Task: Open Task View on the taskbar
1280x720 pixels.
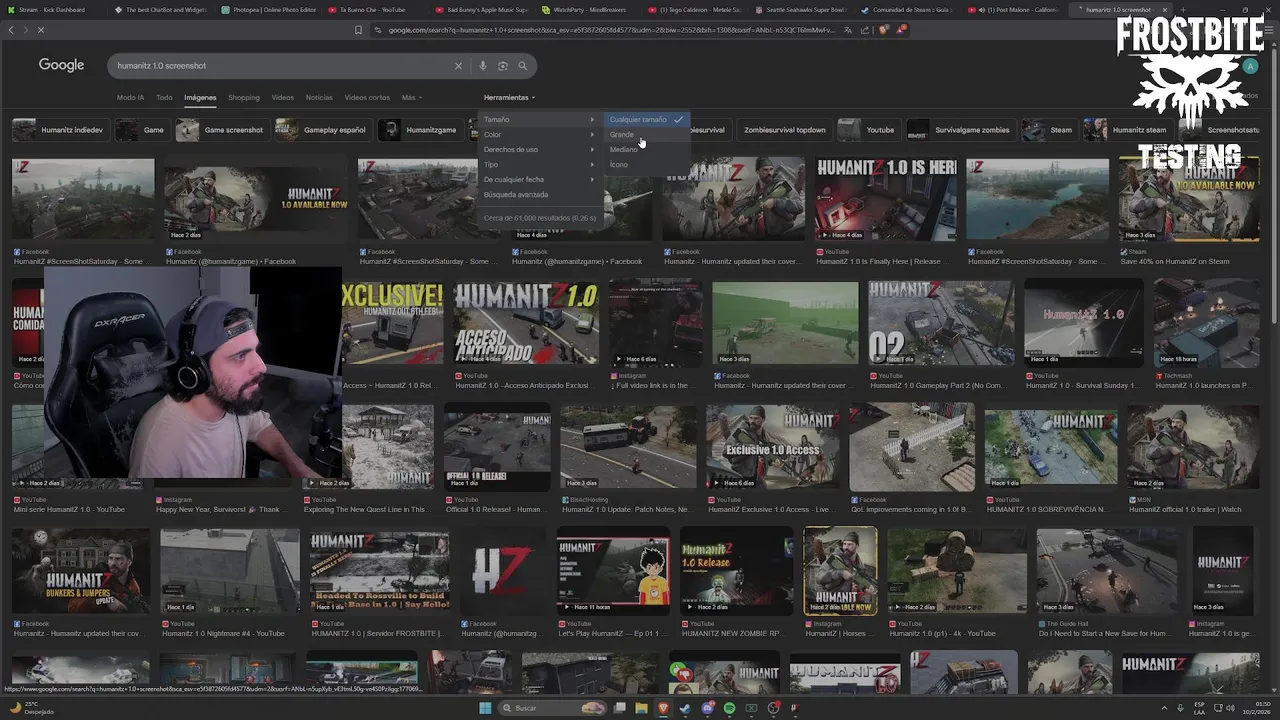Action: [x=619, y=708]
